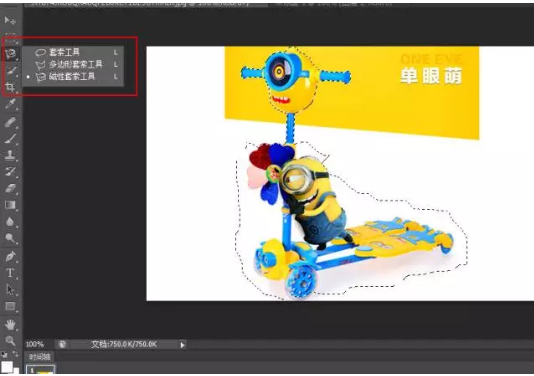Click the status bar icon beside 100%
The height and width of the screenshot is (376, 534).
(62, 344)
